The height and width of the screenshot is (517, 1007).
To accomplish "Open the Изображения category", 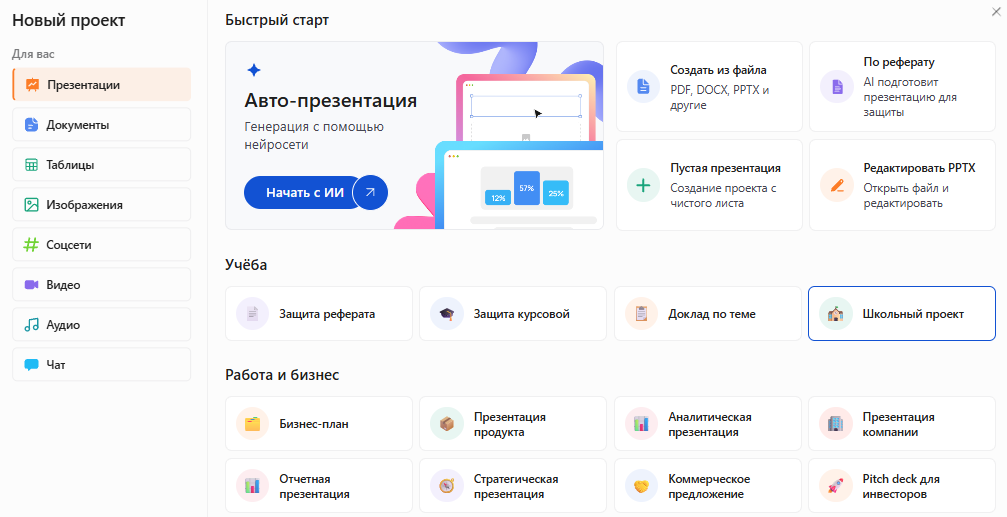I will [101, 205].
